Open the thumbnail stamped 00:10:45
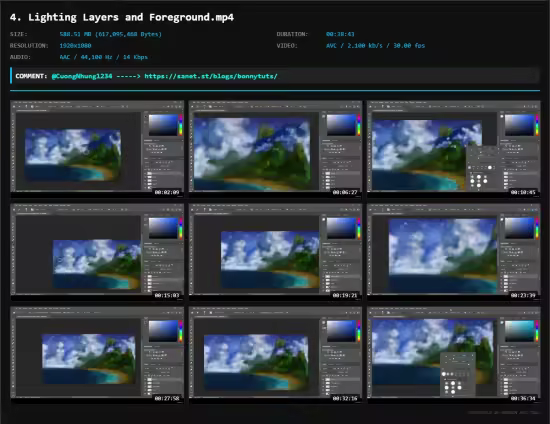 click(x=454, y=148)
